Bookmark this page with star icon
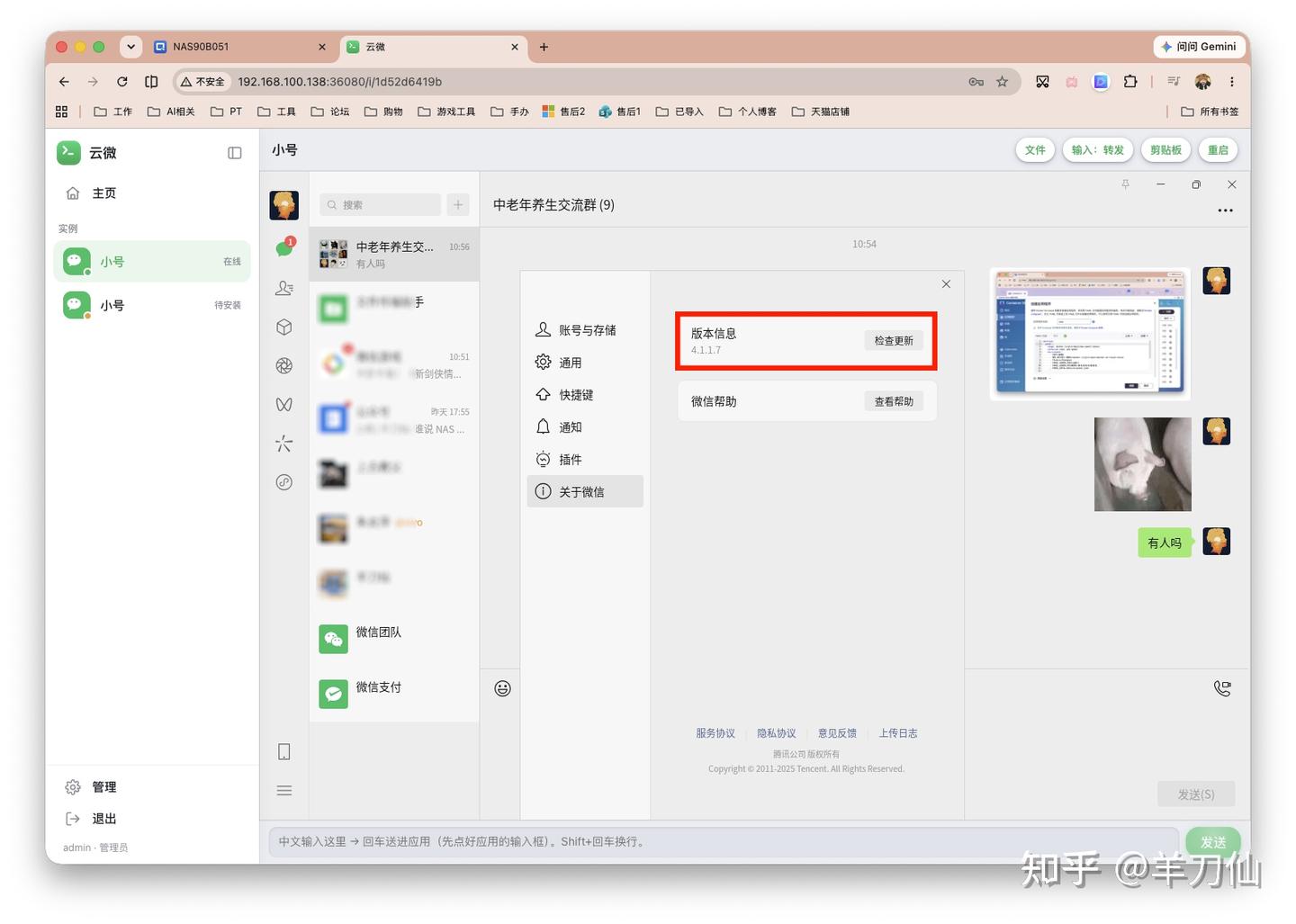 pyautogui.click(x=1002, y=82)
